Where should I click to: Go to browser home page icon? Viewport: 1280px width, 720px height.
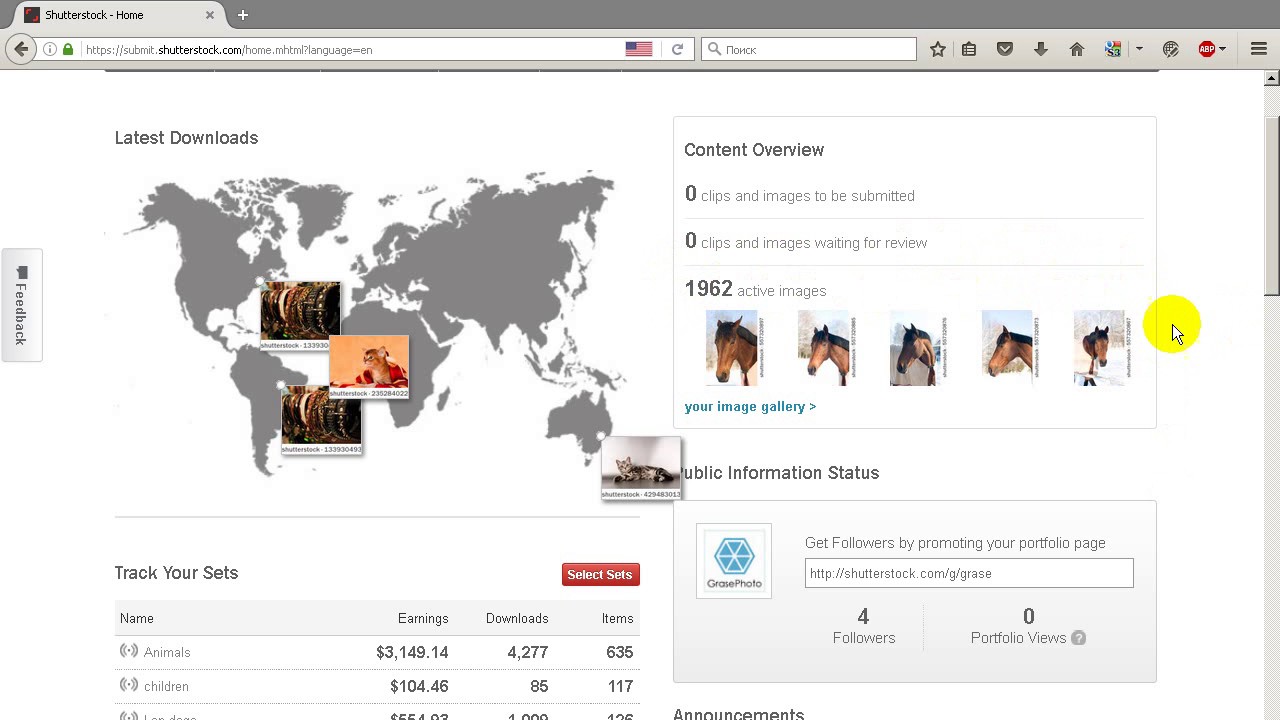[1077, 49]
